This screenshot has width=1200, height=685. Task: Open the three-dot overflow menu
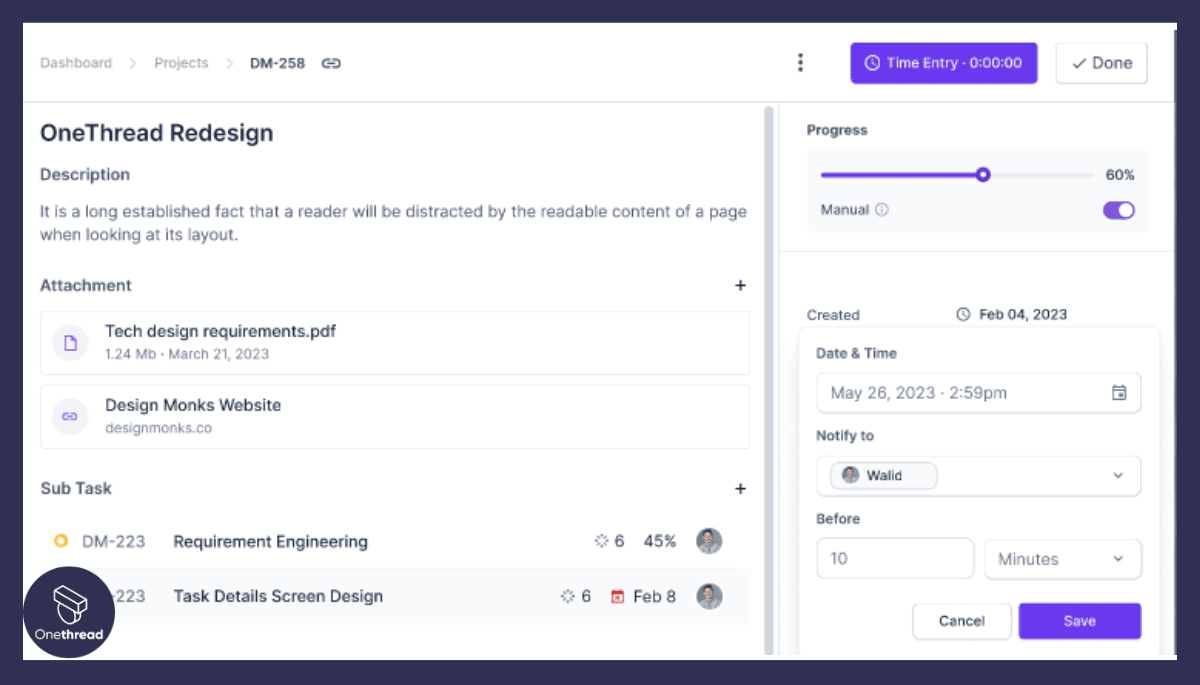800,62
